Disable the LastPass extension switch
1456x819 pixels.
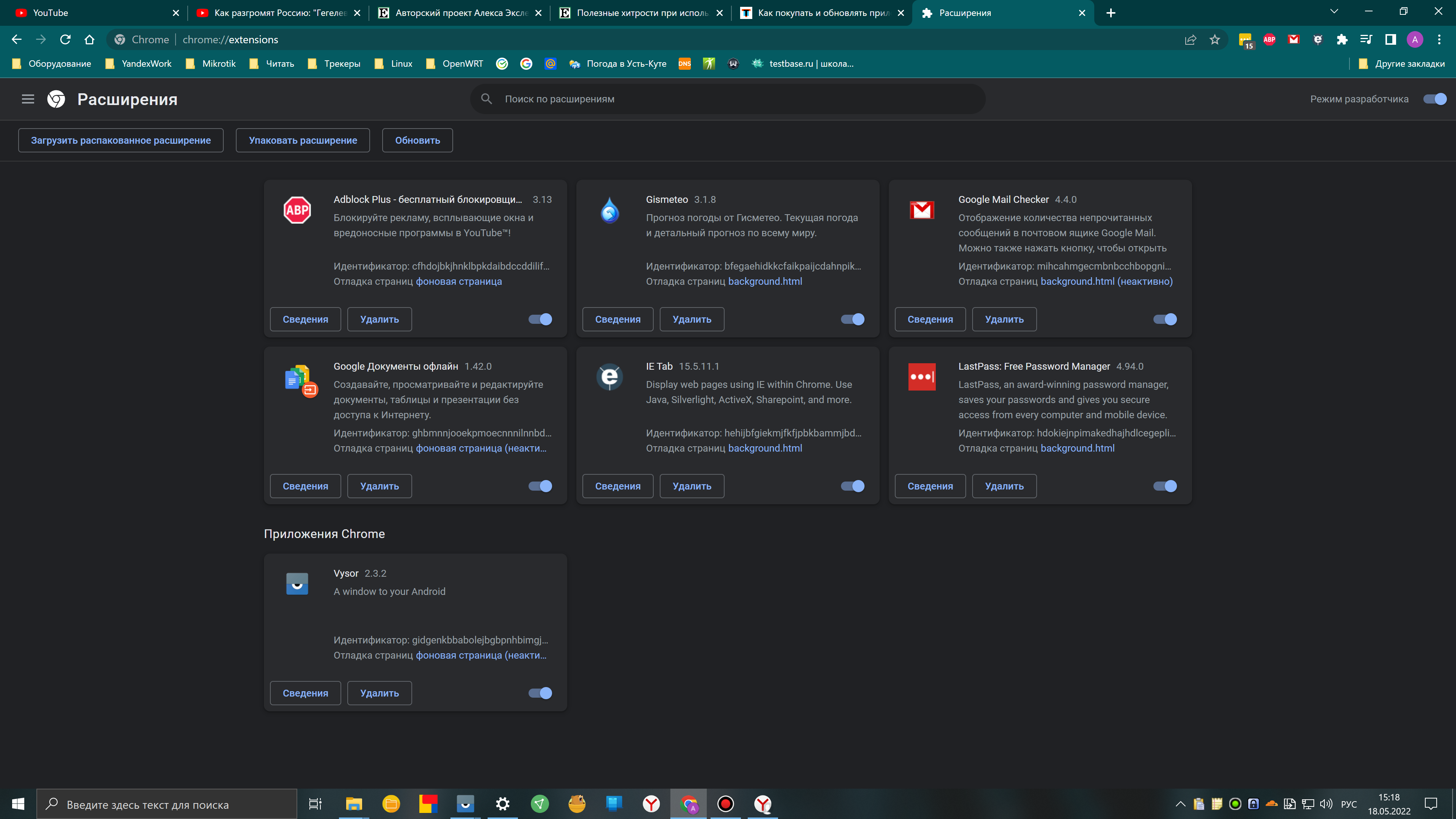[1165, 486]
